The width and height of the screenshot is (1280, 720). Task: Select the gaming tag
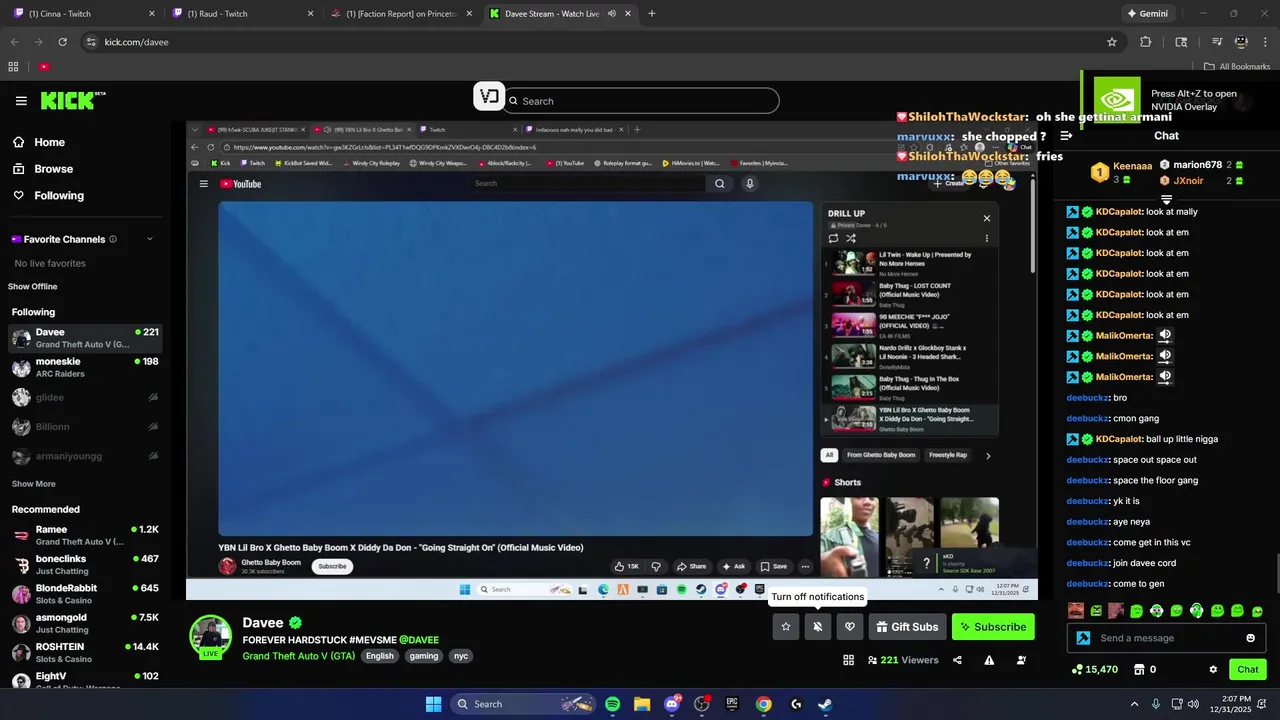pos(424,656)
